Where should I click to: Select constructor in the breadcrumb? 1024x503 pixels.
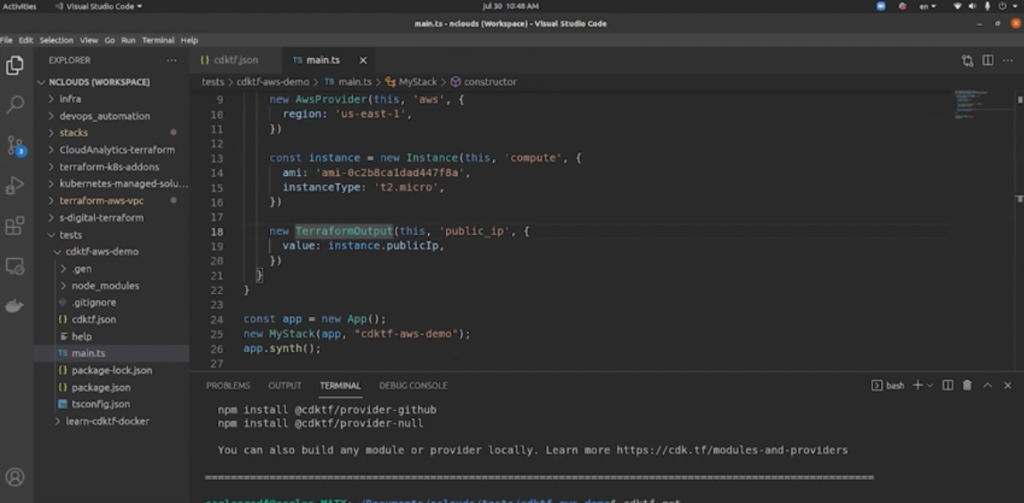483,82
